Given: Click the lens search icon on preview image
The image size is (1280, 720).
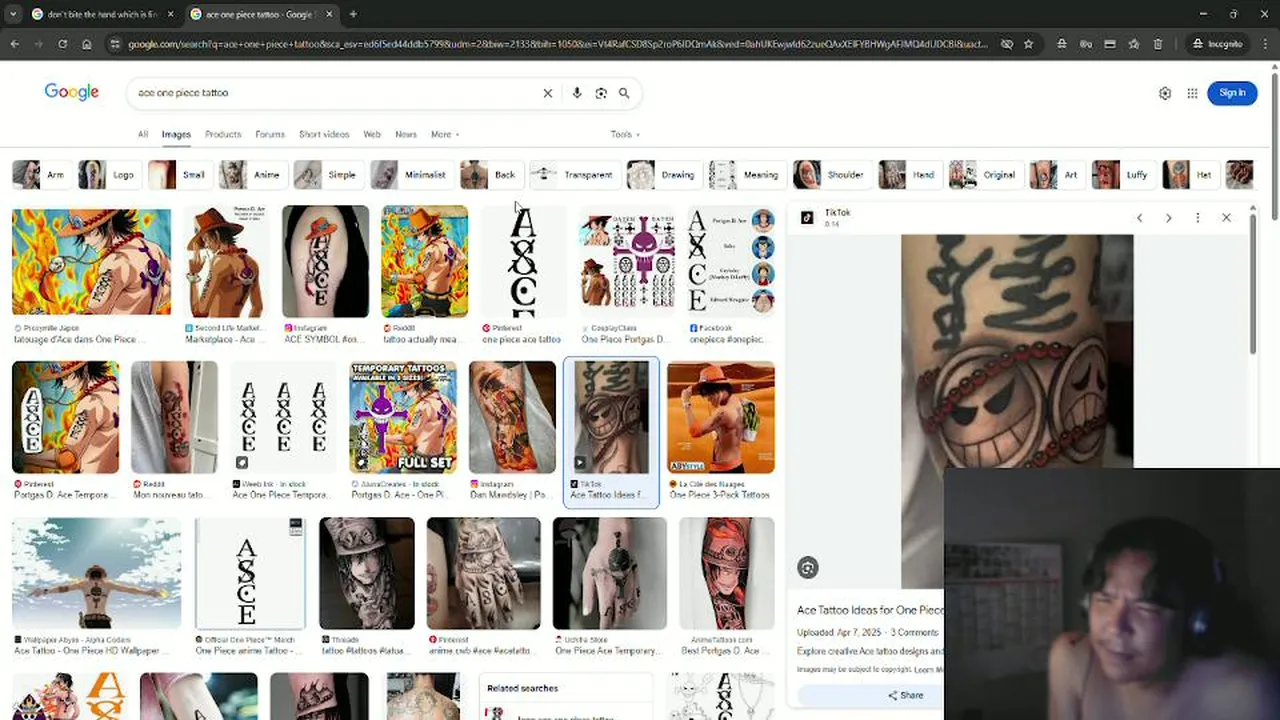Looking at the screenshot, I should pyautogui.click(x=808, y=568).
